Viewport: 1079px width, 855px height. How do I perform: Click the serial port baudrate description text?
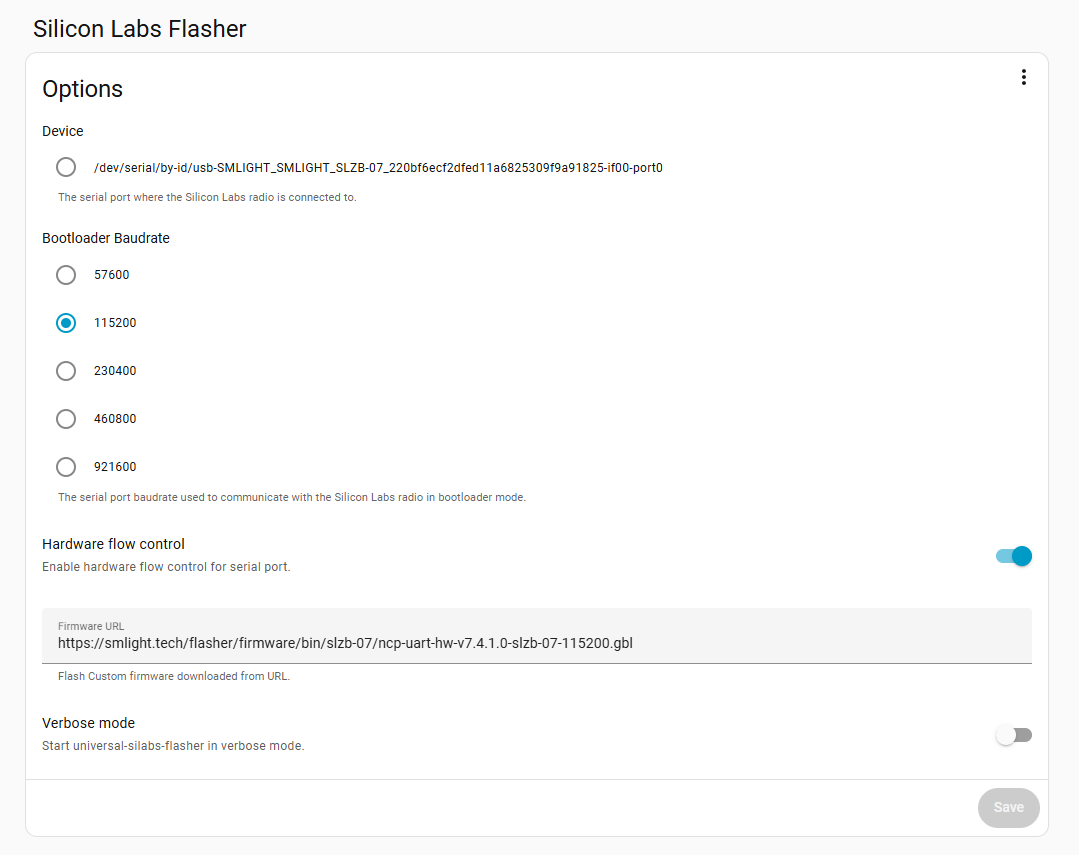pos(291,497)
